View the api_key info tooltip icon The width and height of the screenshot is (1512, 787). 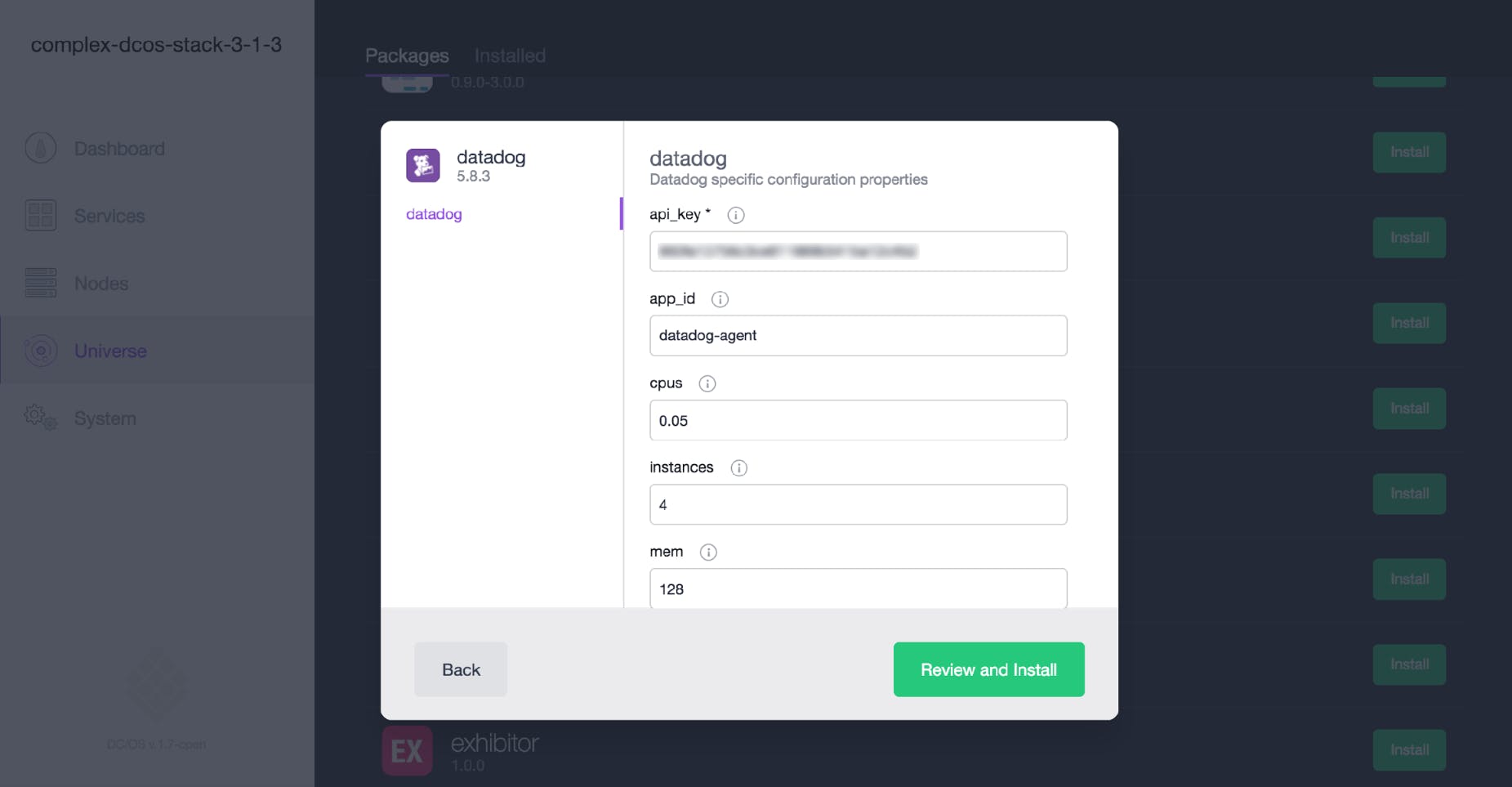[735, 215]
